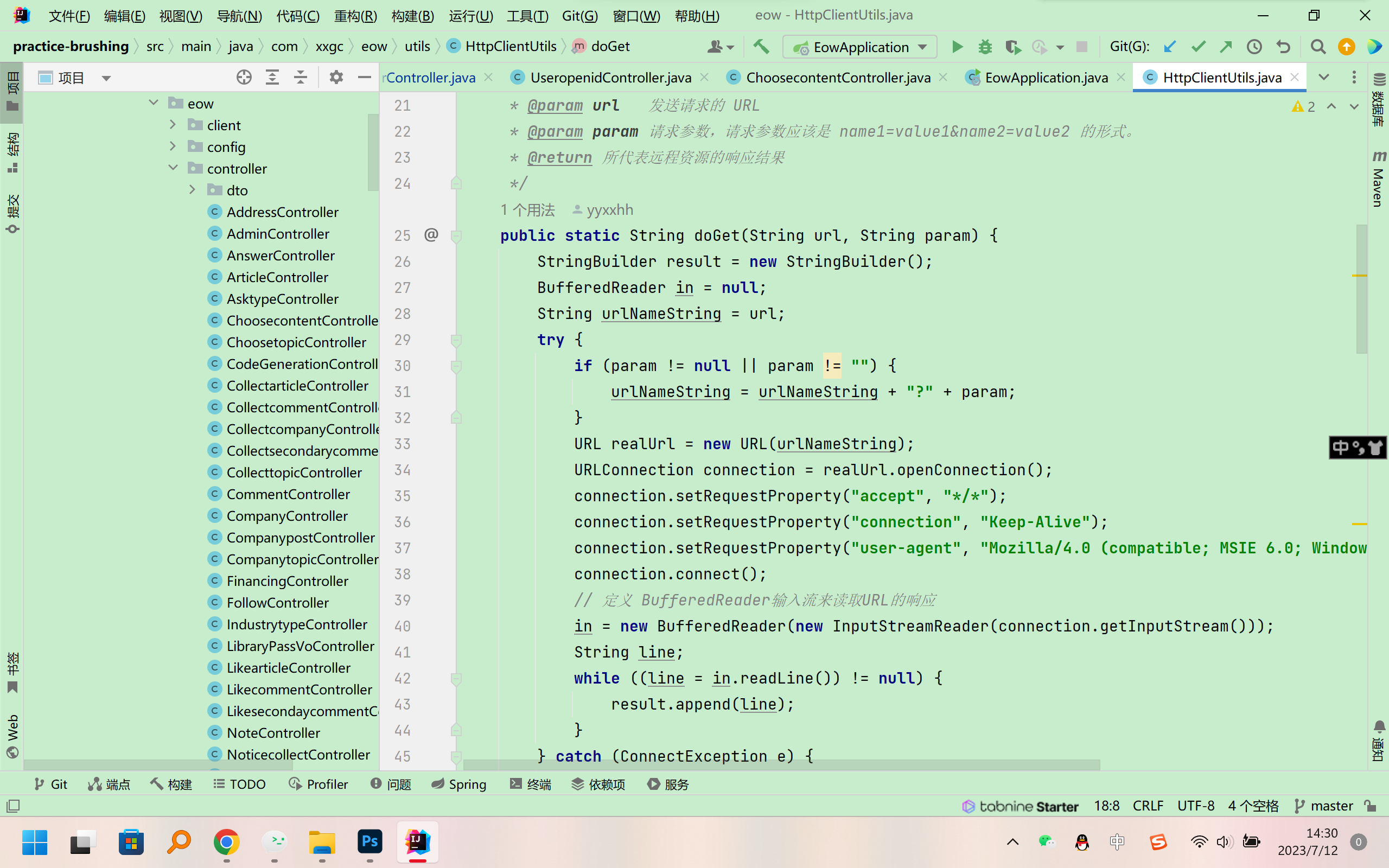The width and height of the screenshot is (1389, 868).
Task: Toggle while loop fold on line 42
Action: pos(456,679)
